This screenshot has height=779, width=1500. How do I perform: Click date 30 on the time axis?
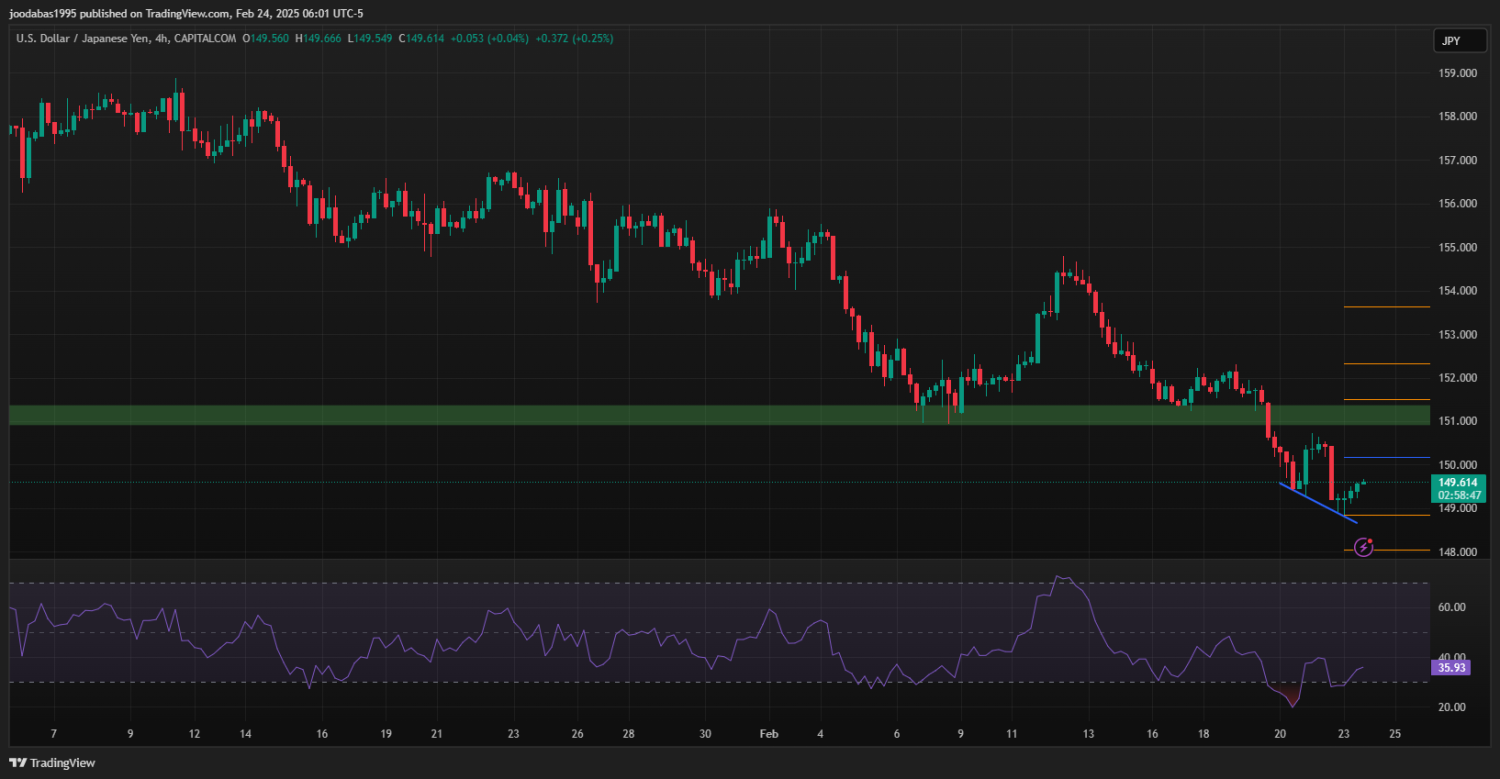tap(704, 734)
